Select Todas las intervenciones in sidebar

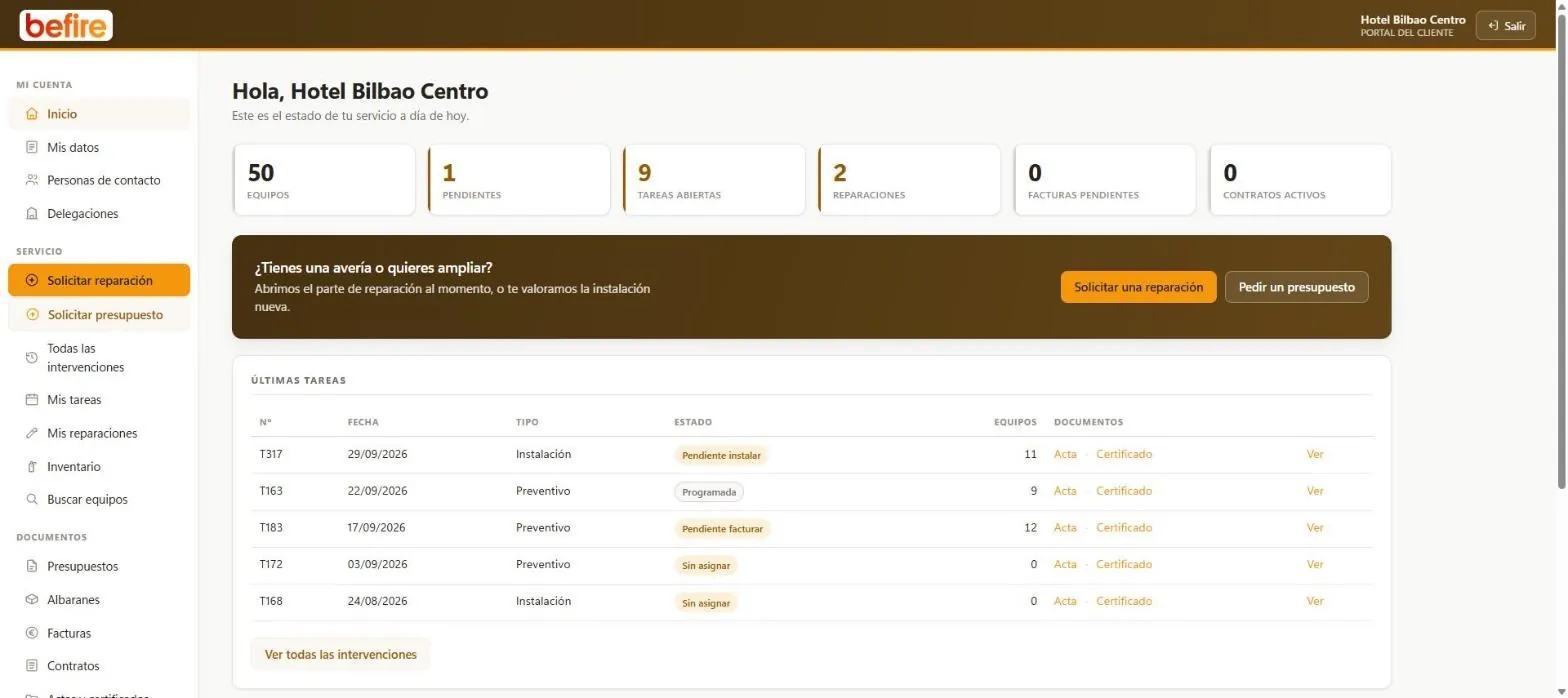coord(99,358)
